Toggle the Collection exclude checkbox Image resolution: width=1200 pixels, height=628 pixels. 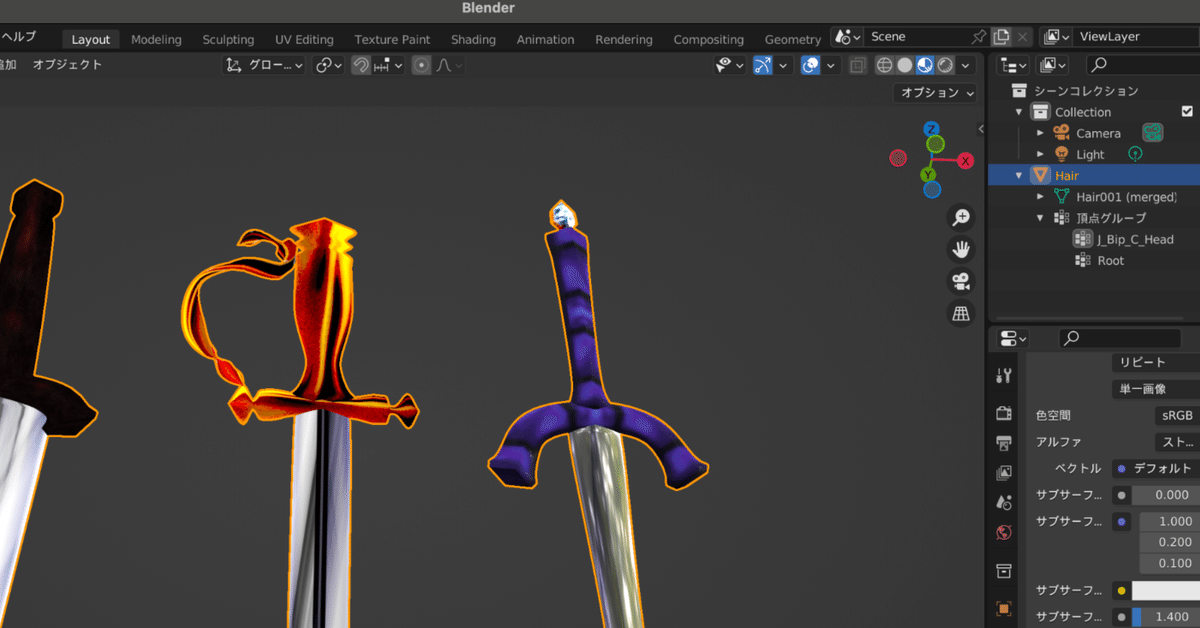(x=1187, y=112)
